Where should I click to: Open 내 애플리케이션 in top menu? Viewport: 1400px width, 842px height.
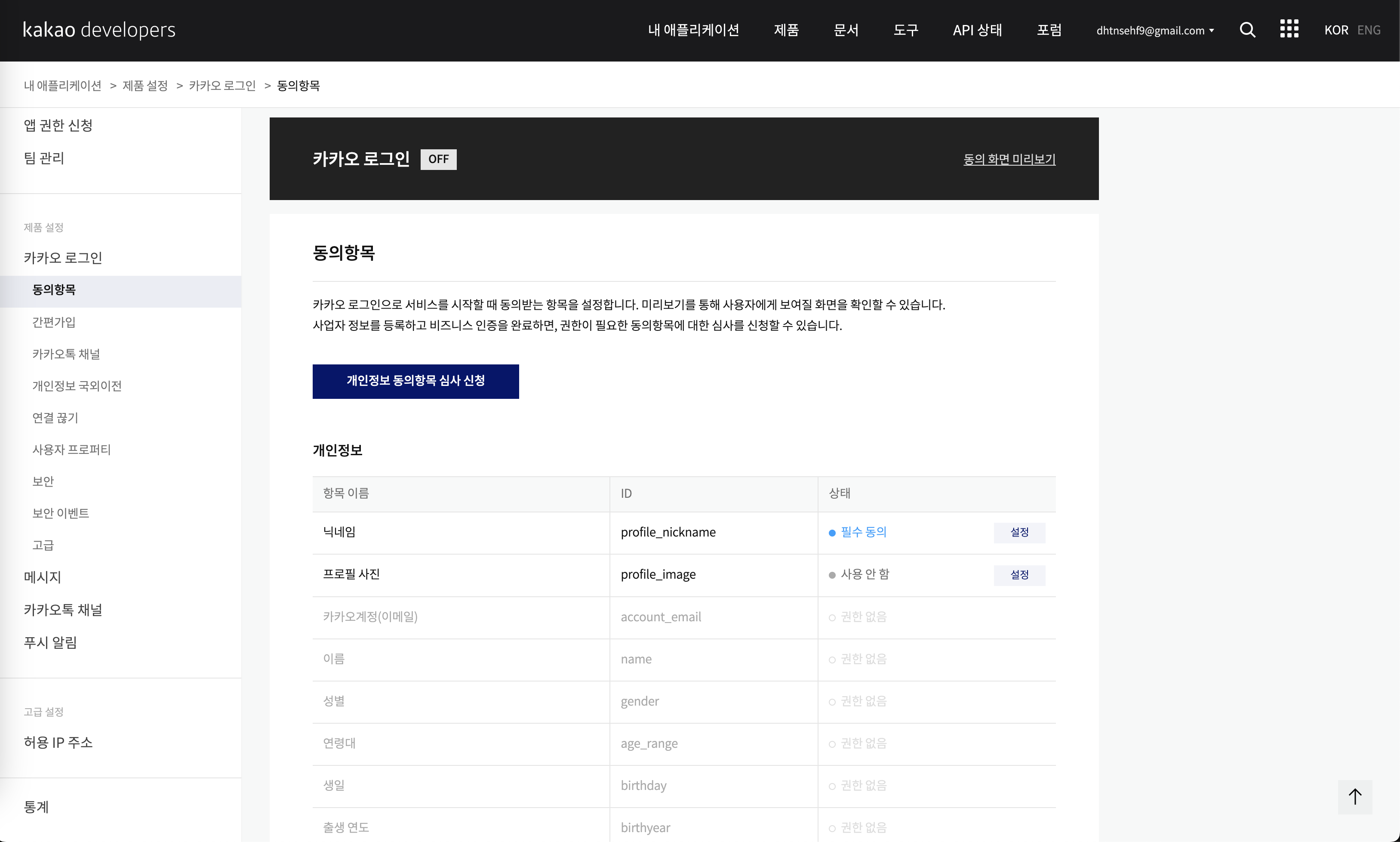coord(693,30)
